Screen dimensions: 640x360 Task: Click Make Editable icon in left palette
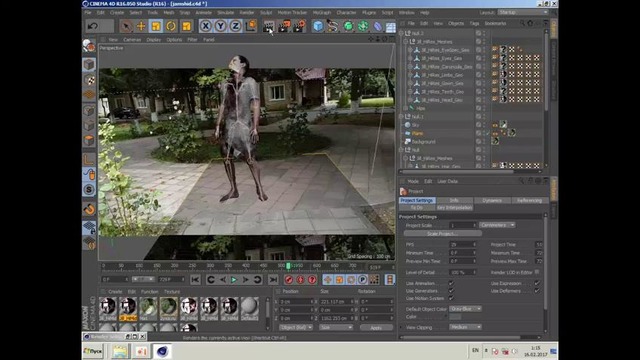click(89, 46)
